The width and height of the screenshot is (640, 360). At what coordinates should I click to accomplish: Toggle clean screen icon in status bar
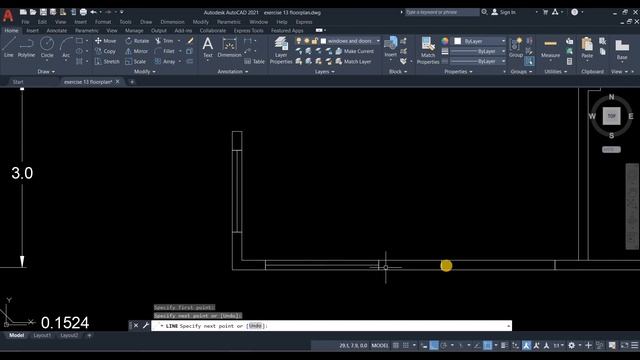pos(624,345)
